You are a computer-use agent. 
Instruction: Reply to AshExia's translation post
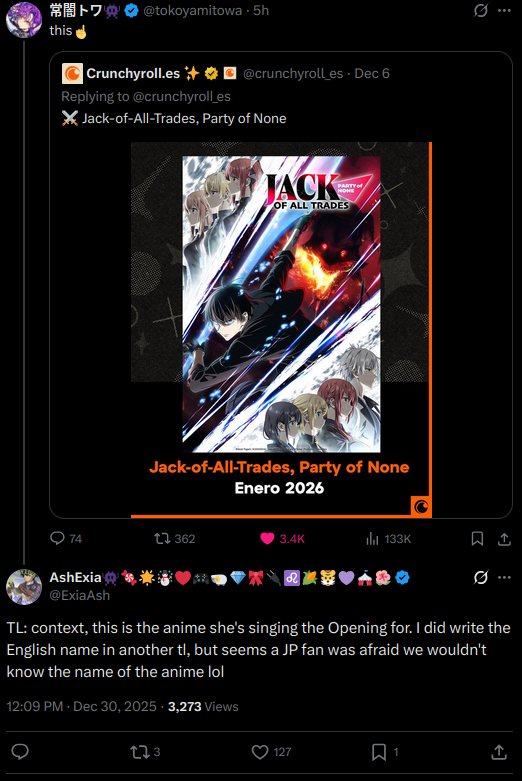(x=20, y=752)
